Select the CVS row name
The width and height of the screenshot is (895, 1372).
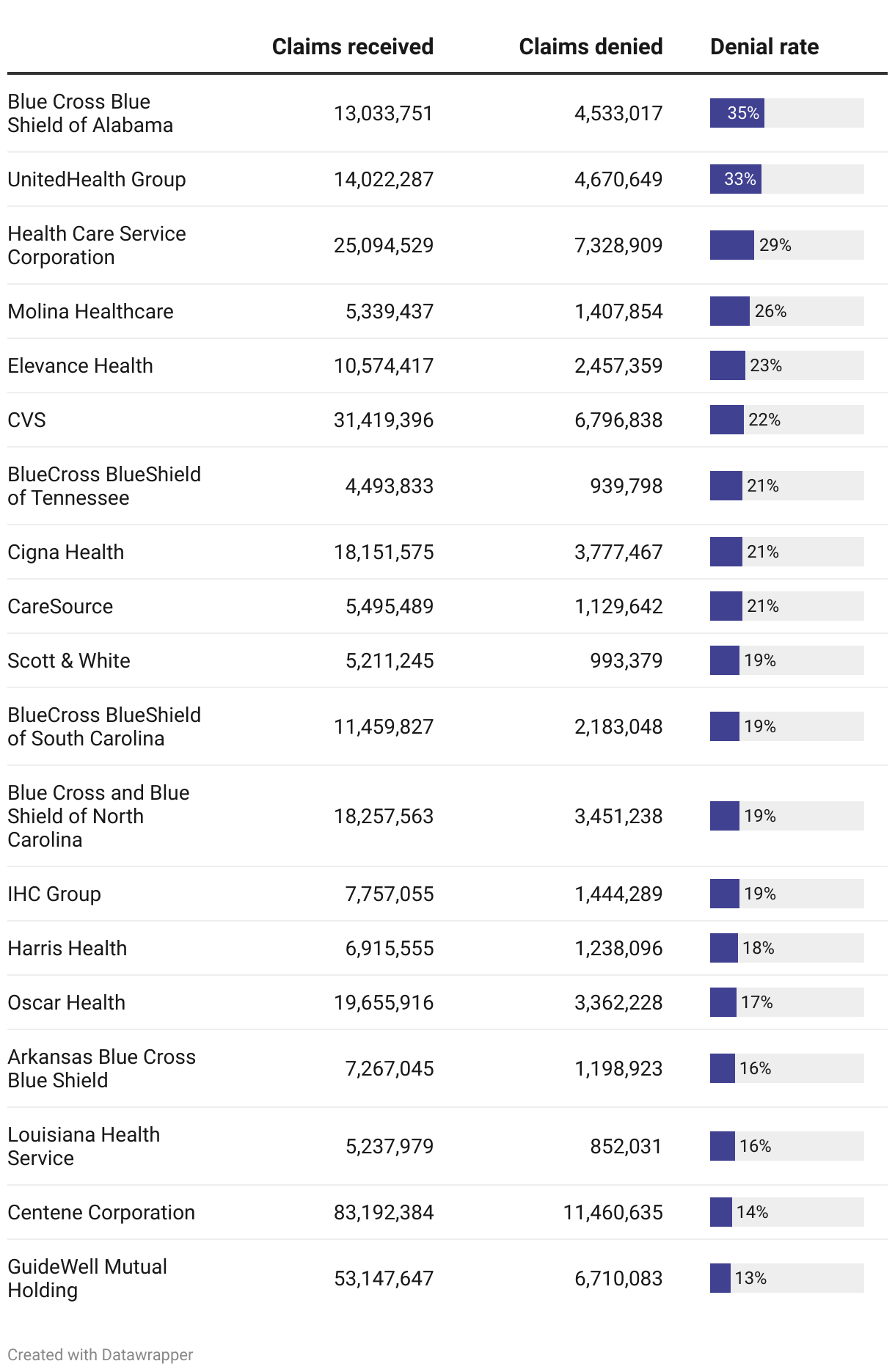tap(27, 420)
